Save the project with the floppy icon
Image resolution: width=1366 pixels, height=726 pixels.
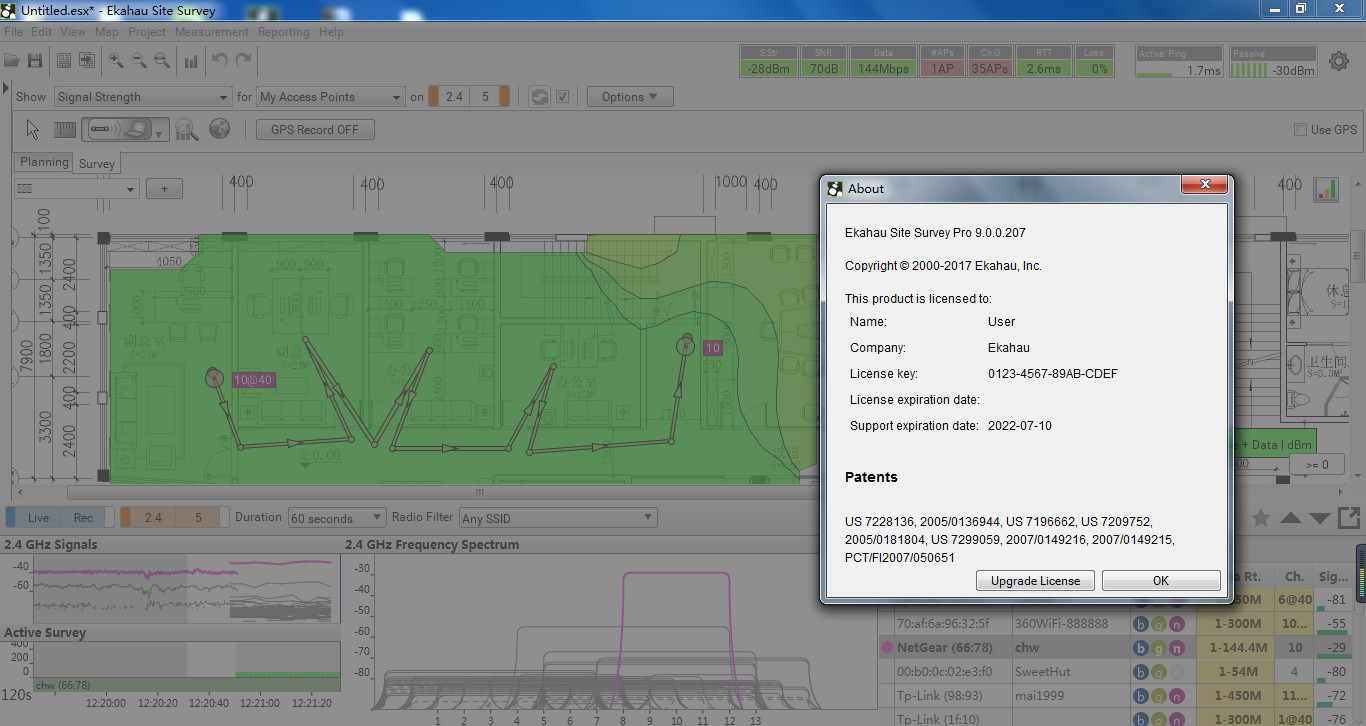35,61
